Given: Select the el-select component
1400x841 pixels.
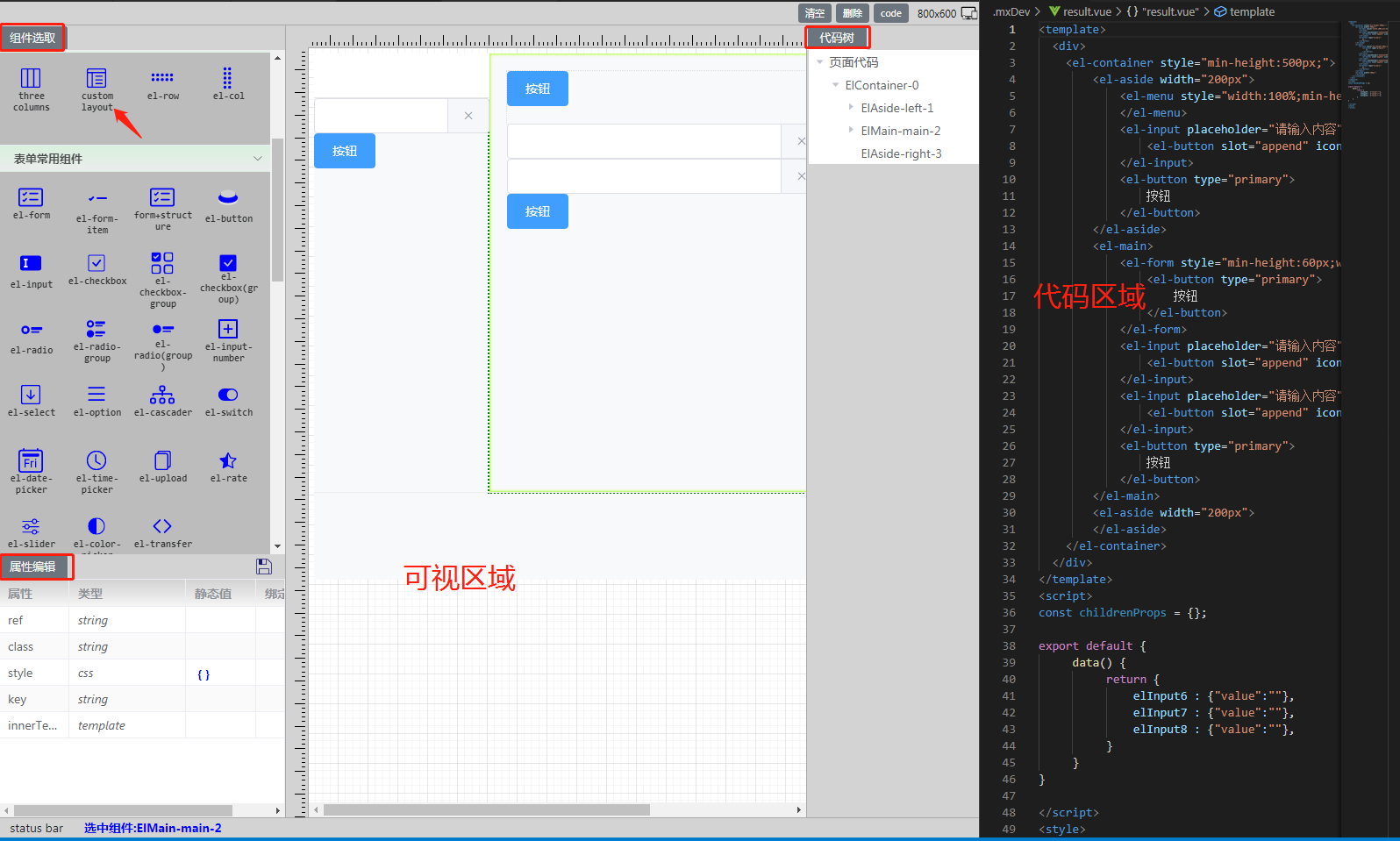Looking at the screenshot, I should (31, 401).
